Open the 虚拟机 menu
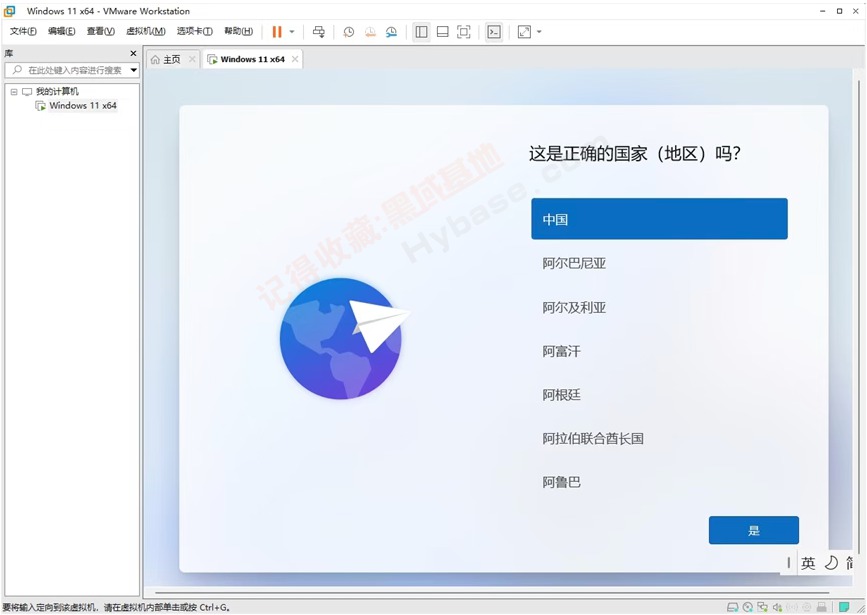Viewport: 867px width, 615px height. pos(145,31)
